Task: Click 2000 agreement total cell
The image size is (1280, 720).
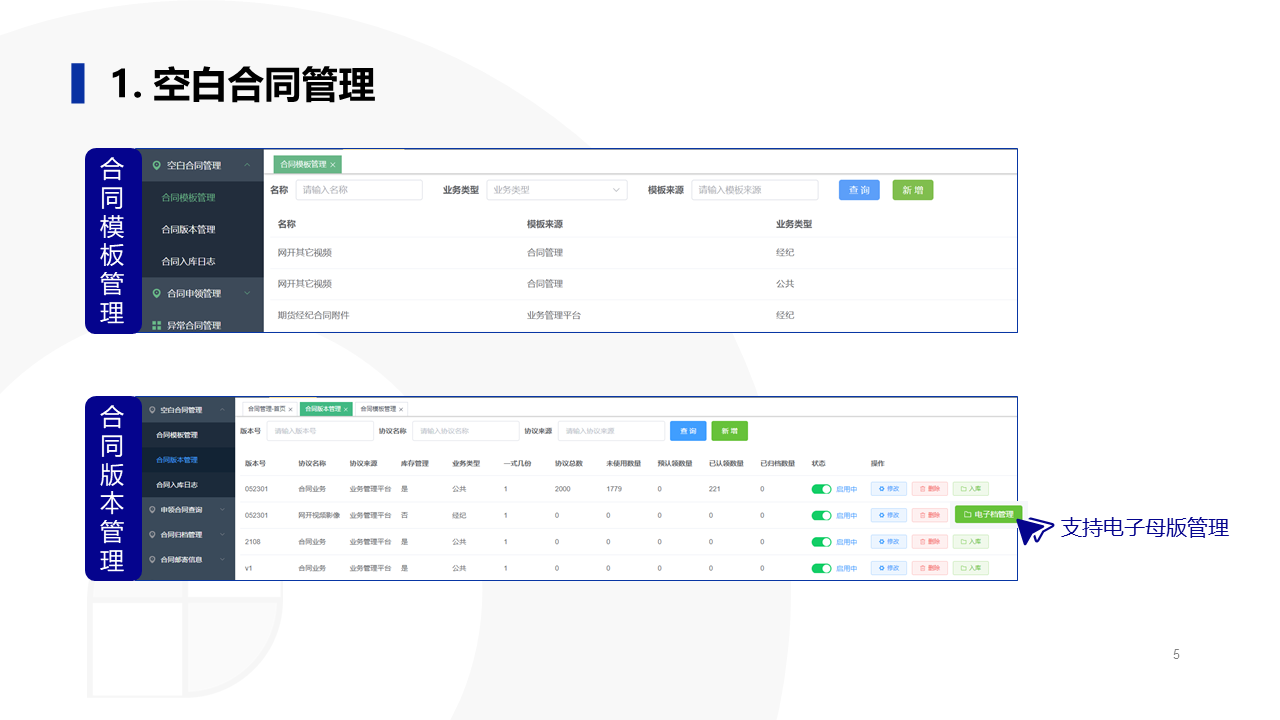Action: 563,489
